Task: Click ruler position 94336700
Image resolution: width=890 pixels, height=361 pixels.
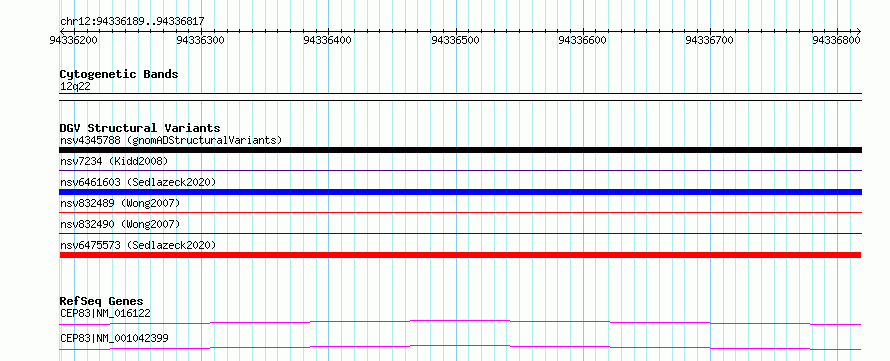Action: [x=710, y=40]
